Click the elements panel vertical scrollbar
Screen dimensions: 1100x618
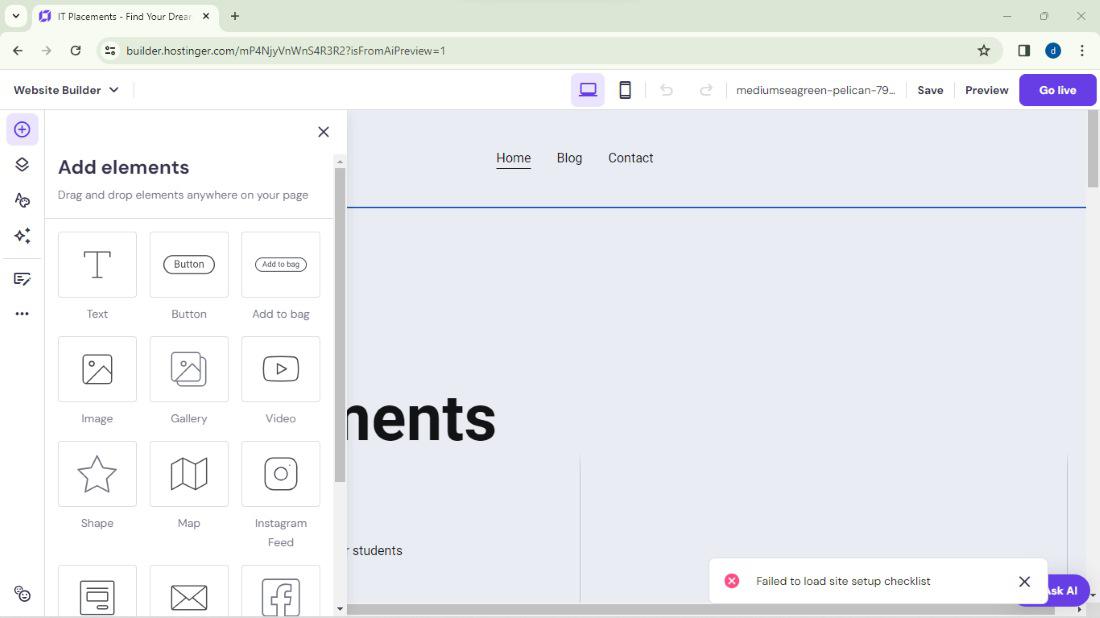(340, 325)
